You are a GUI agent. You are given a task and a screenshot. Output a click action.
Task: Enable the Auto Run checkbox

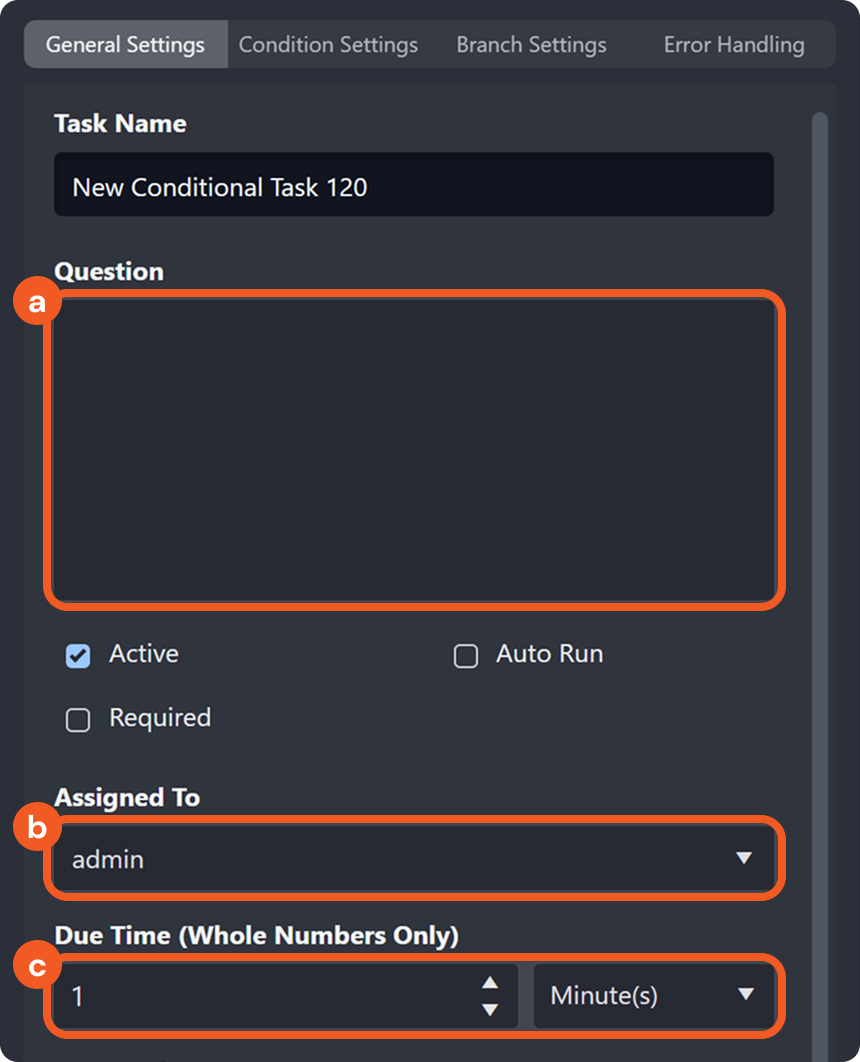pyautogui.click(x=465, y=655)
